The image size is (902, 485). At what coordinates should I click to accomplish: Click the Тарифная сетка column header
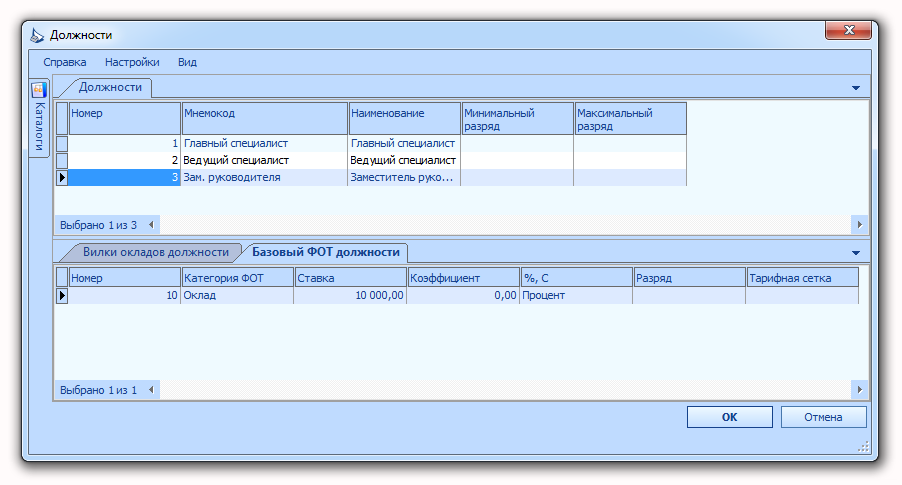click(802, 278)
